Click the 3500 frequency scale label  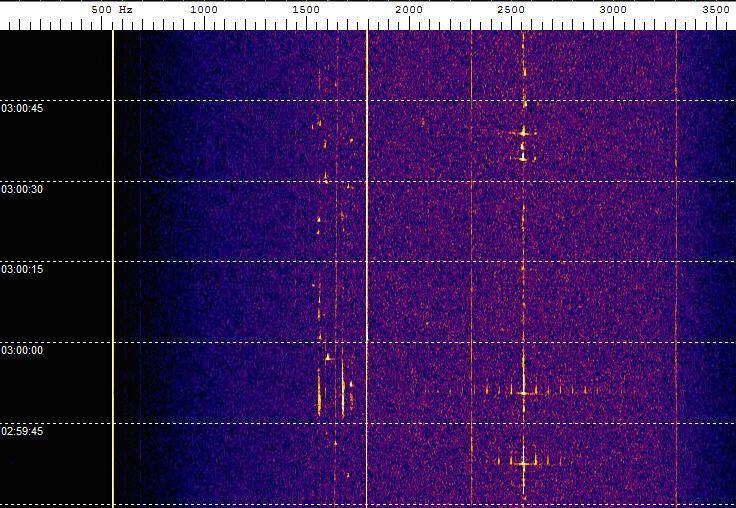(x=716, y=10)
